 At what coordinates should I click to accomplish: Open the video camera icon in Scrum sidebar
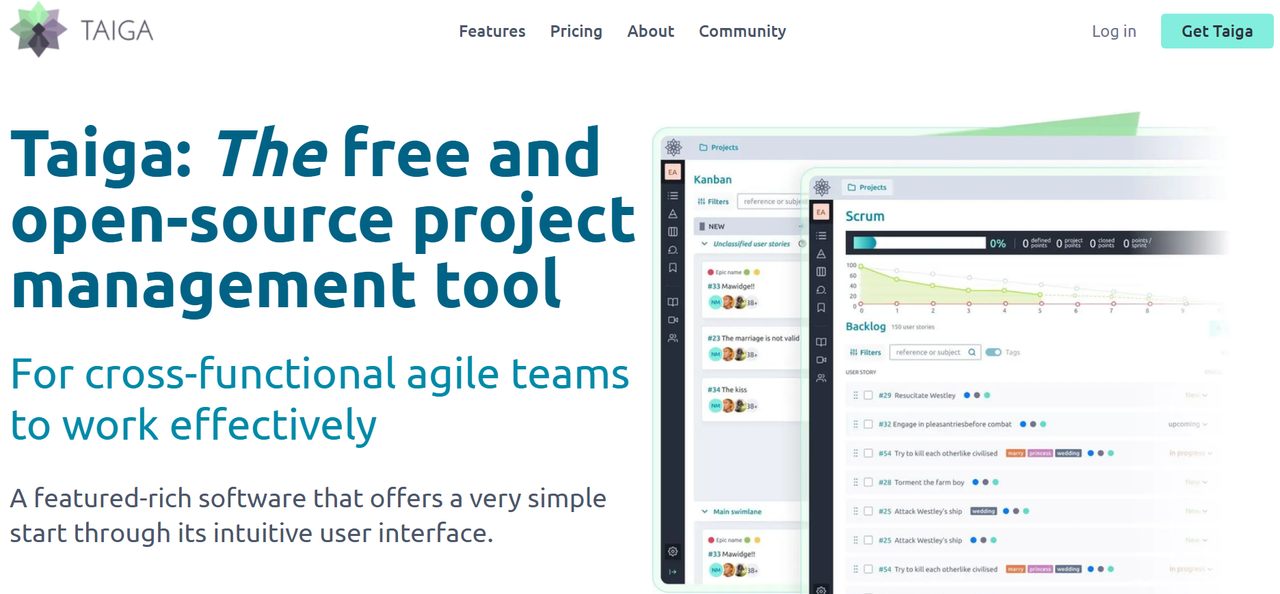pyautogui.click(x=821, y=360)
